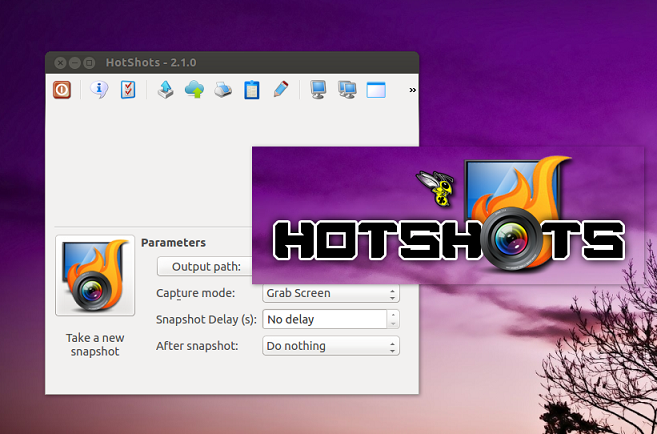Click the grab window icon
The image size is (657, 434).
click(376, 90)
